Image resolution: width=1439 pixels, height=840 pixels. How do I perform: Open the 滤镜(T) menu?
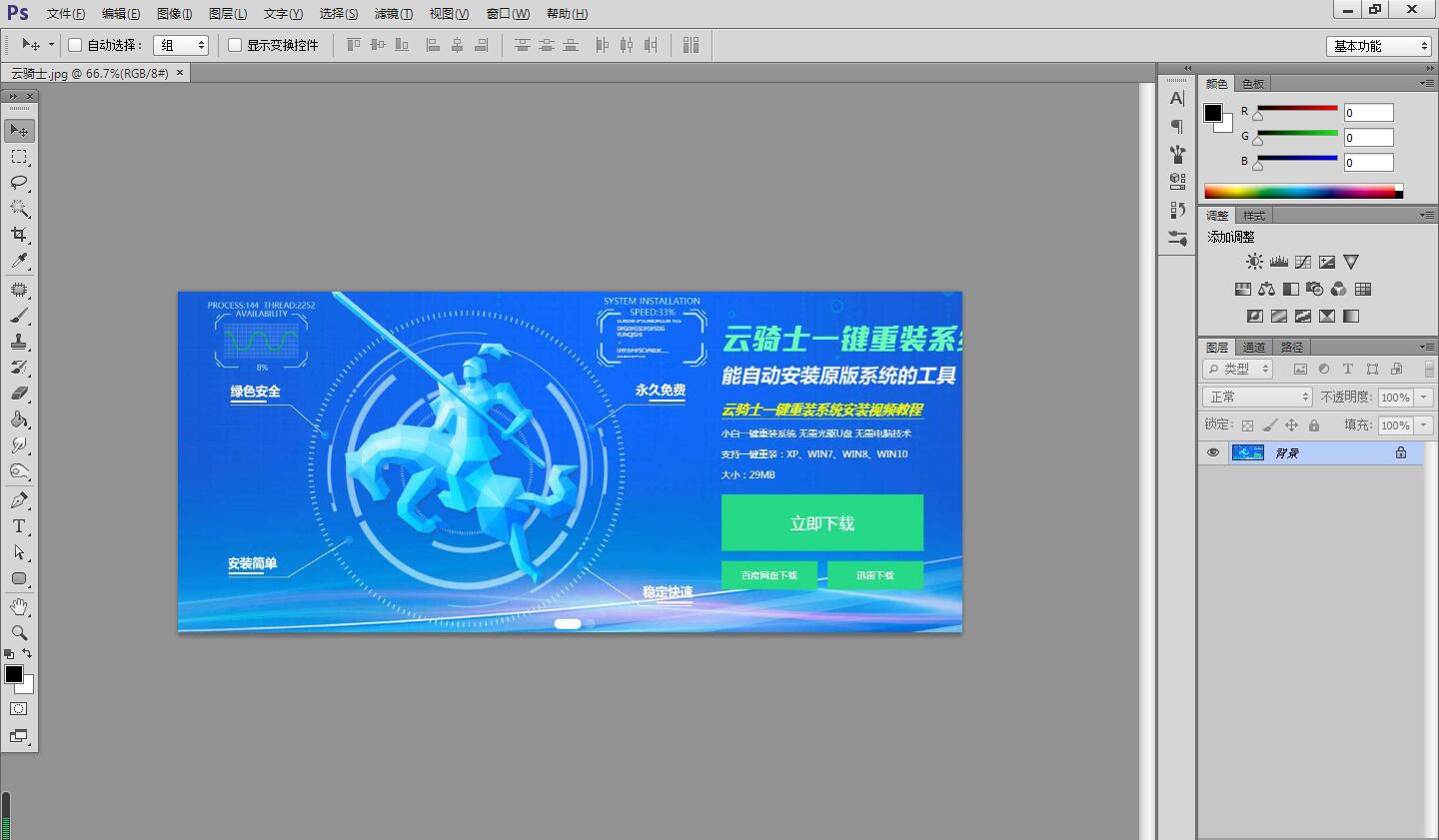tap(393, 14)
